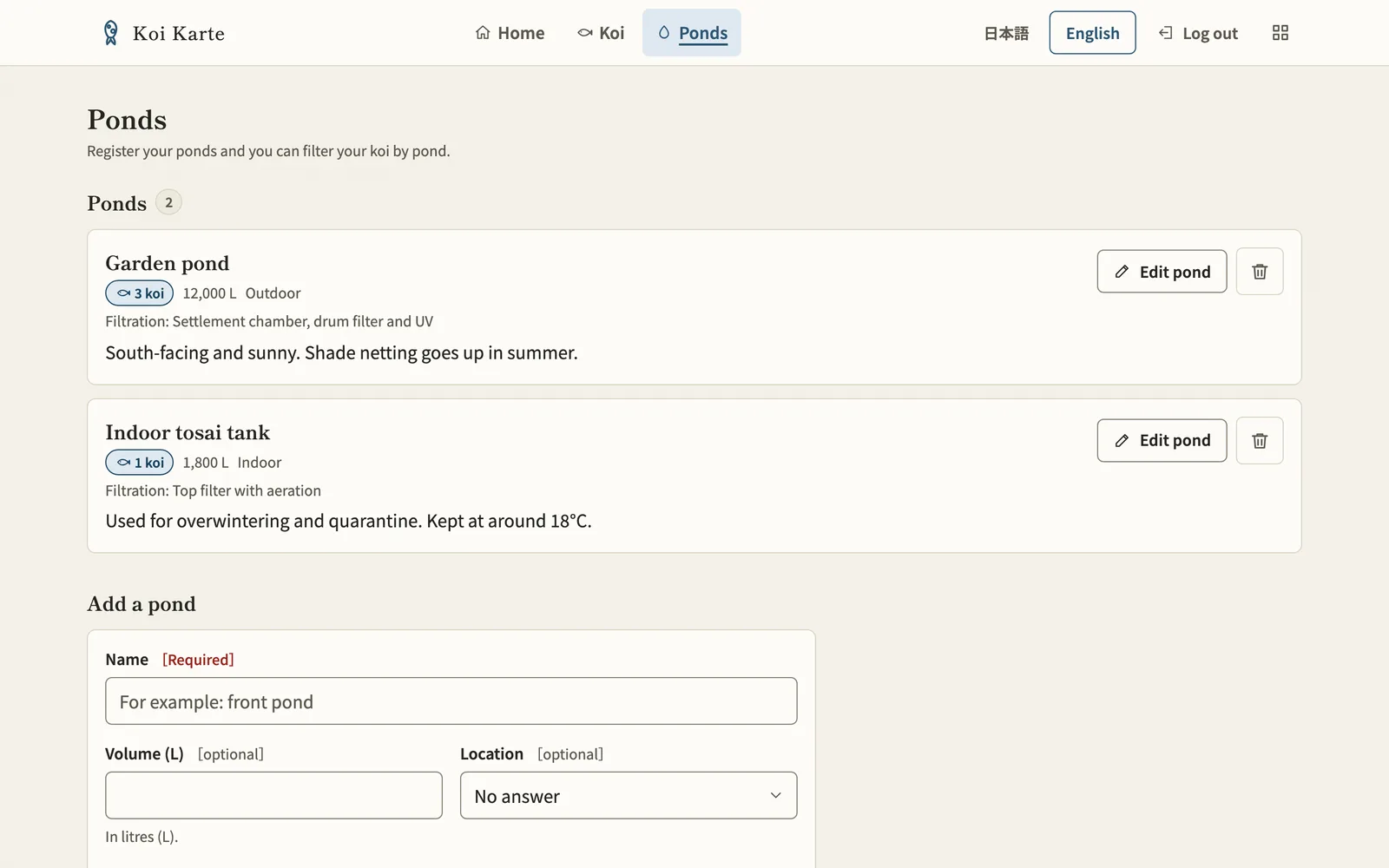1389x868 pixels.
Task: Edit the Indoor tosai tank pond
Action: 1162,441
